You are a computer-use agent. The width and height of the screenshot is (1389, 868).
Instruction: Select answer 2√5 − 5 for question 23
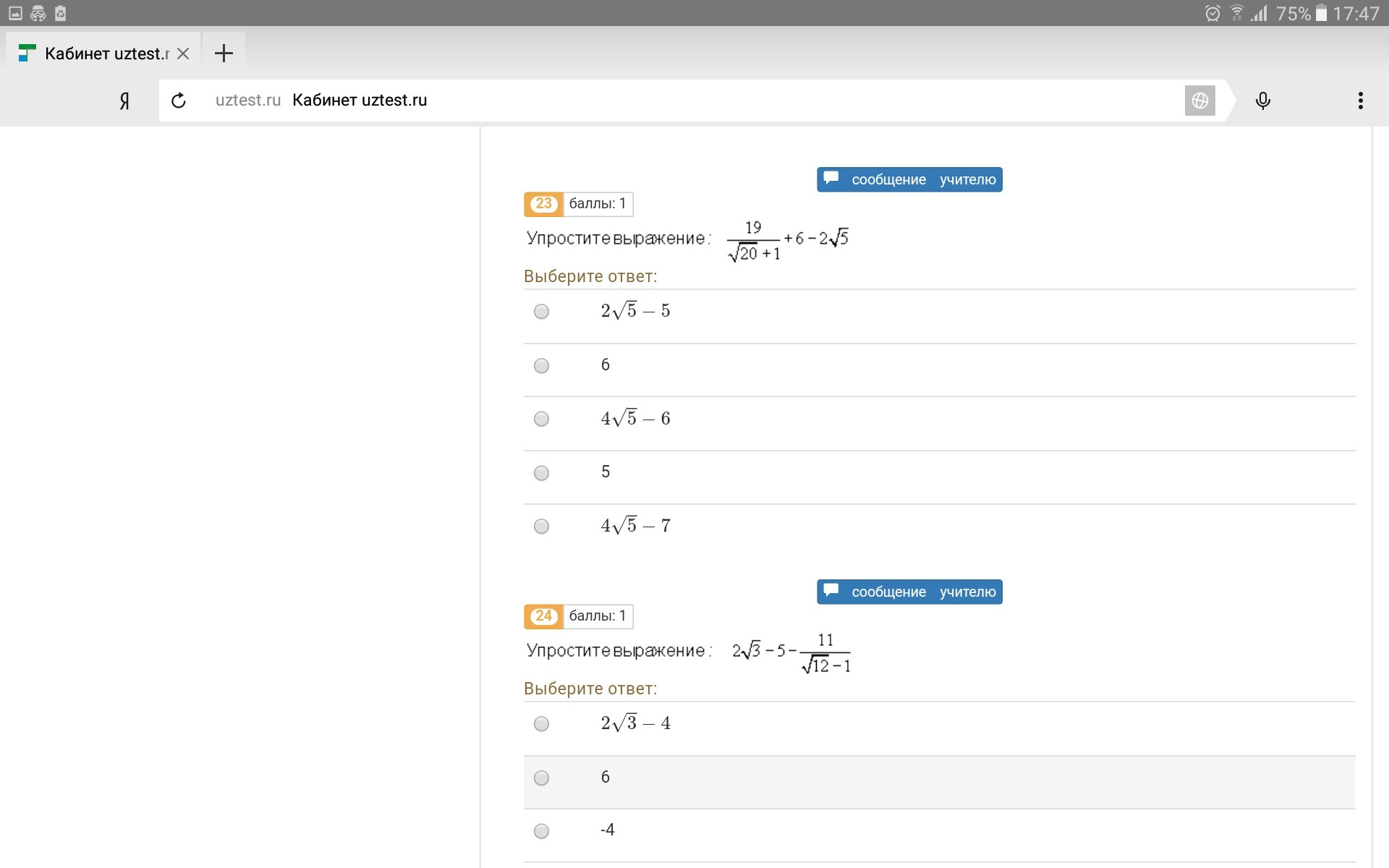[x=541, y=312]
